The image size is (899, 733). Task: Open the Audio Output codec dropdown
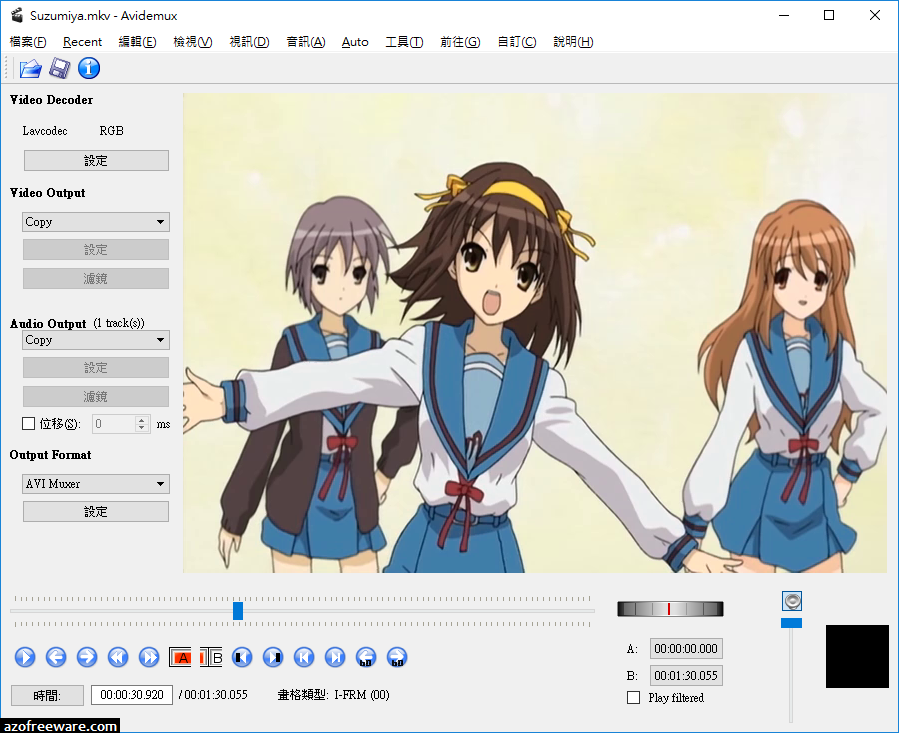click(x=96, y=340)
